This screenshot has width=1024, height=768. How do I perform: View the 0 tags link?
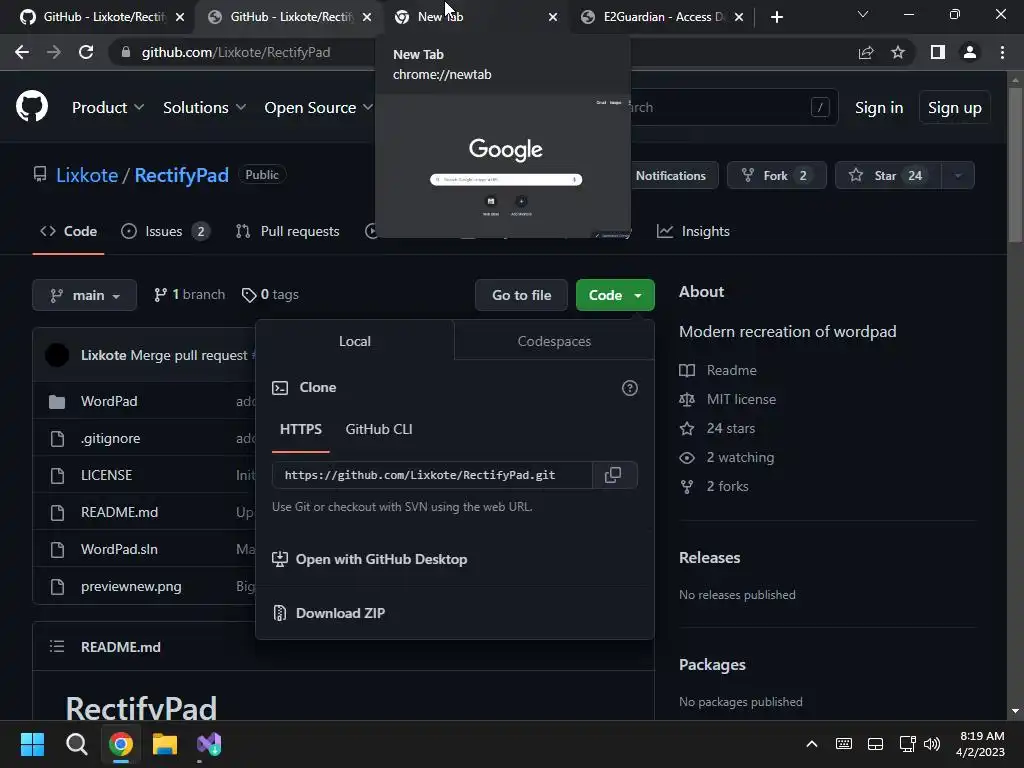270,295
